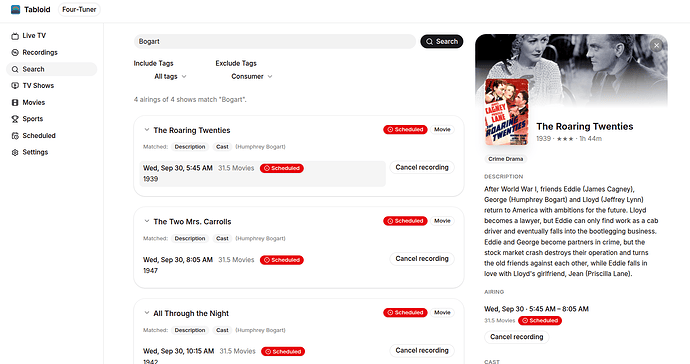Open Exclude Tags 'Consumer' dropdown
Image resolution: width=690 pixels, height=364 pixels.
pyautogui.click(x=252, y=77)
